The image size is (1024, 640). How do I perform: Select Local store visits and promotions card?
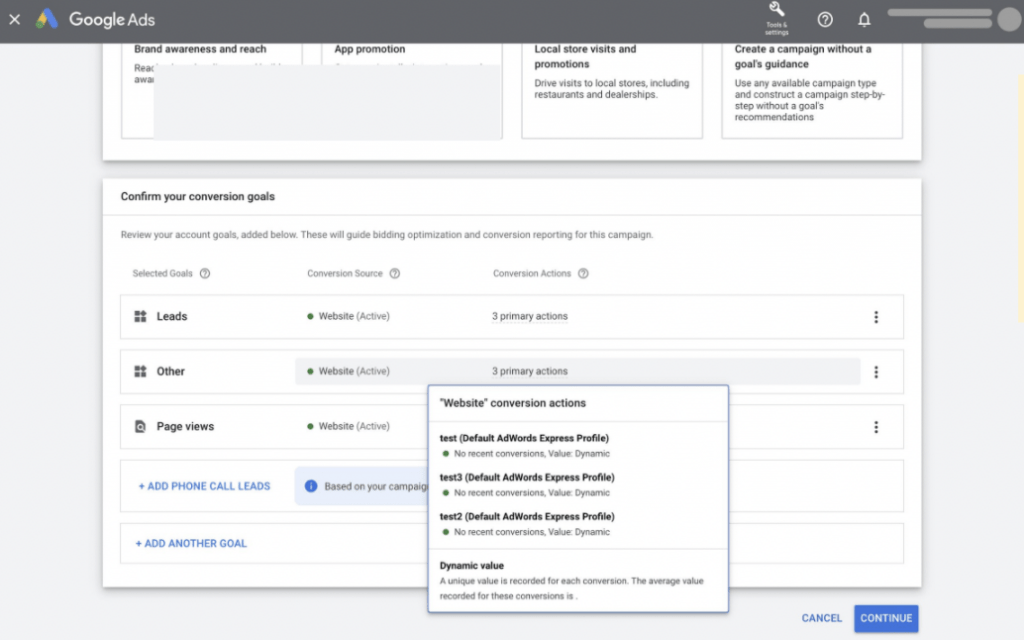pyautogui.click(x=612, y=90)
